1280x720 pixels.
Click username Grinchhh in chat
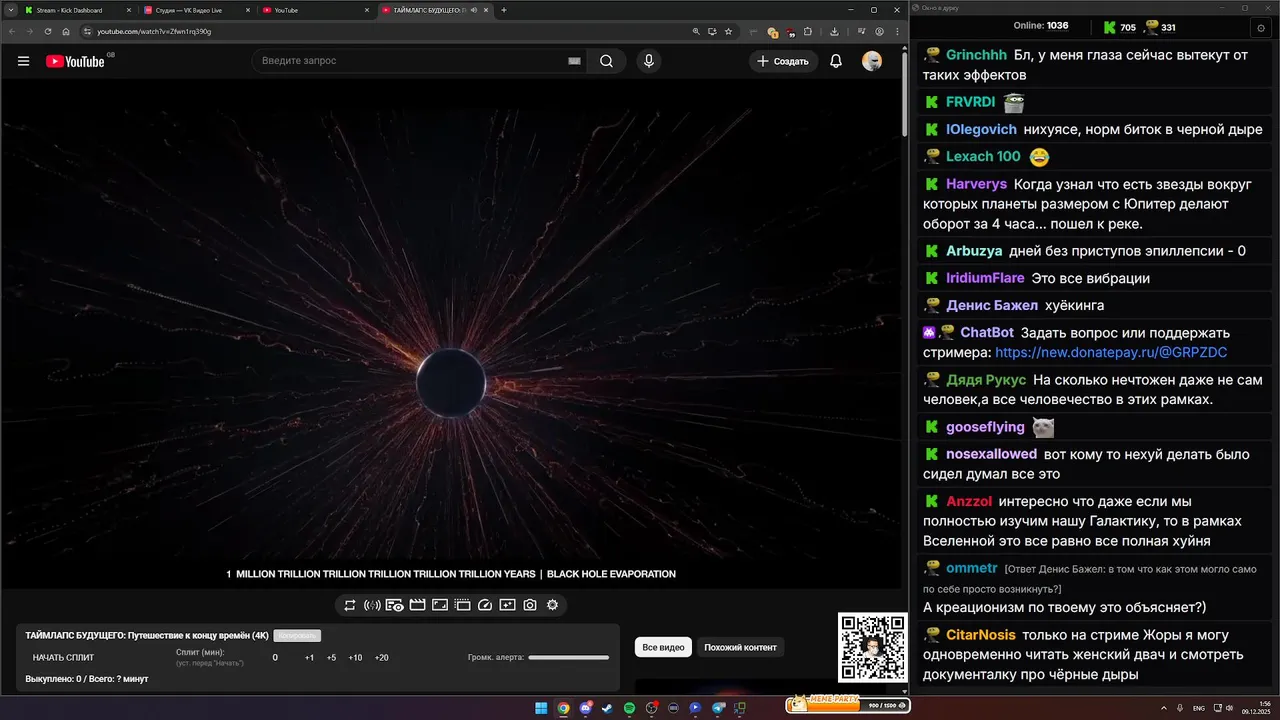[x=976, y=55]
